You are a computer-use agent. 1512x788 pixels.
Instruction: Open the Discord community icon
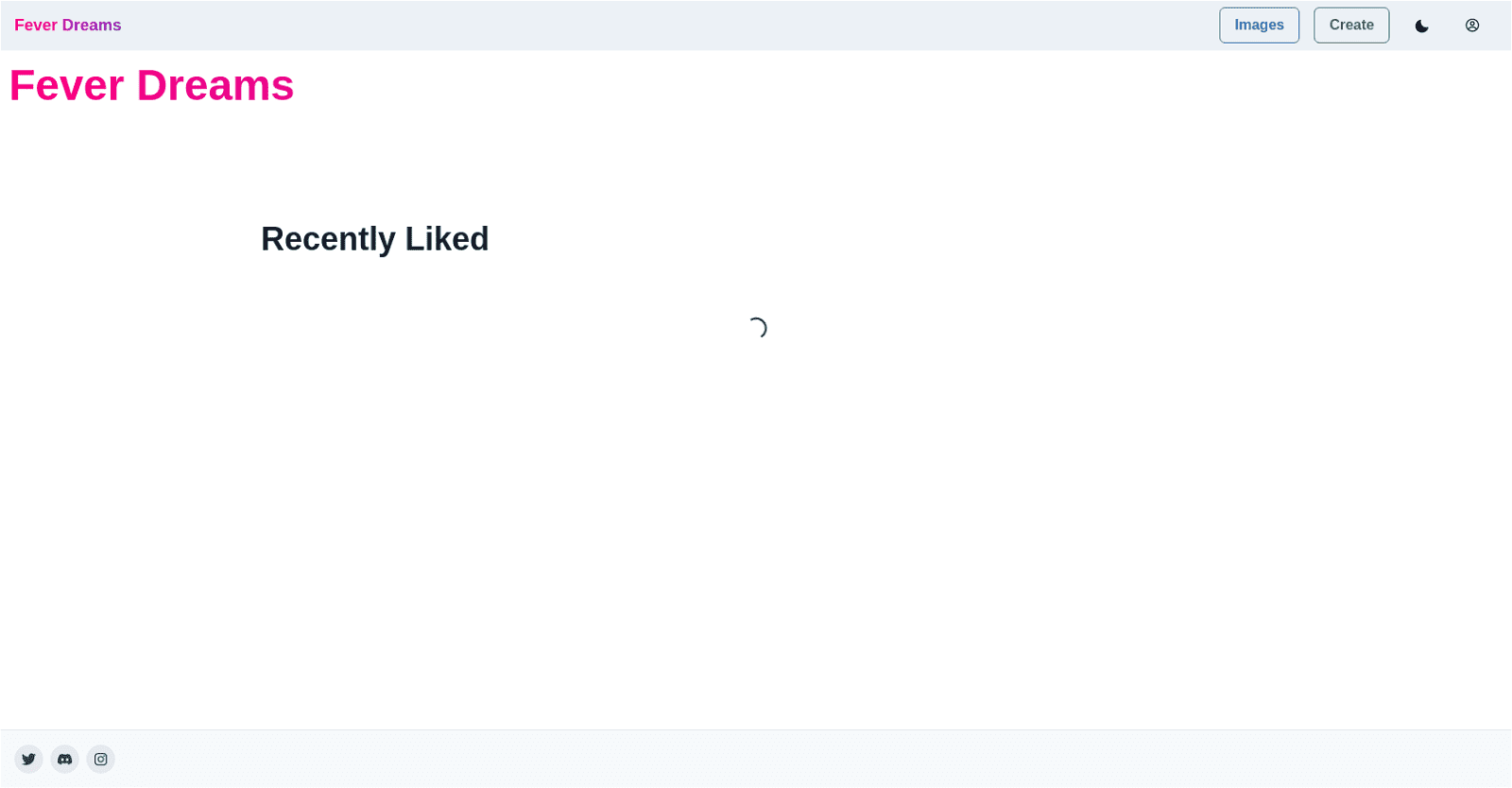click(65, 759)
